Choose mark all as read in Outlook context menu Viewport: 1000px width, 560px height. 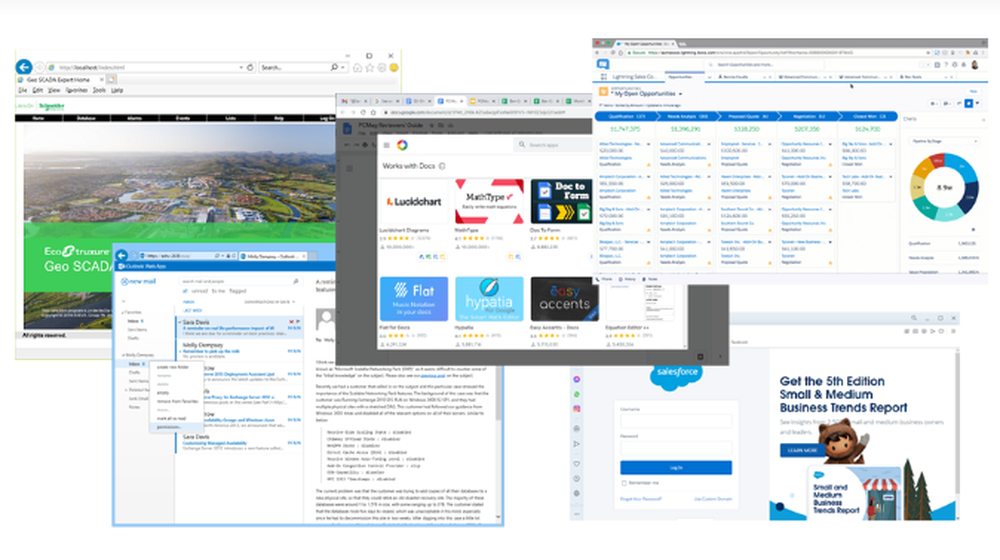[171, 418]
